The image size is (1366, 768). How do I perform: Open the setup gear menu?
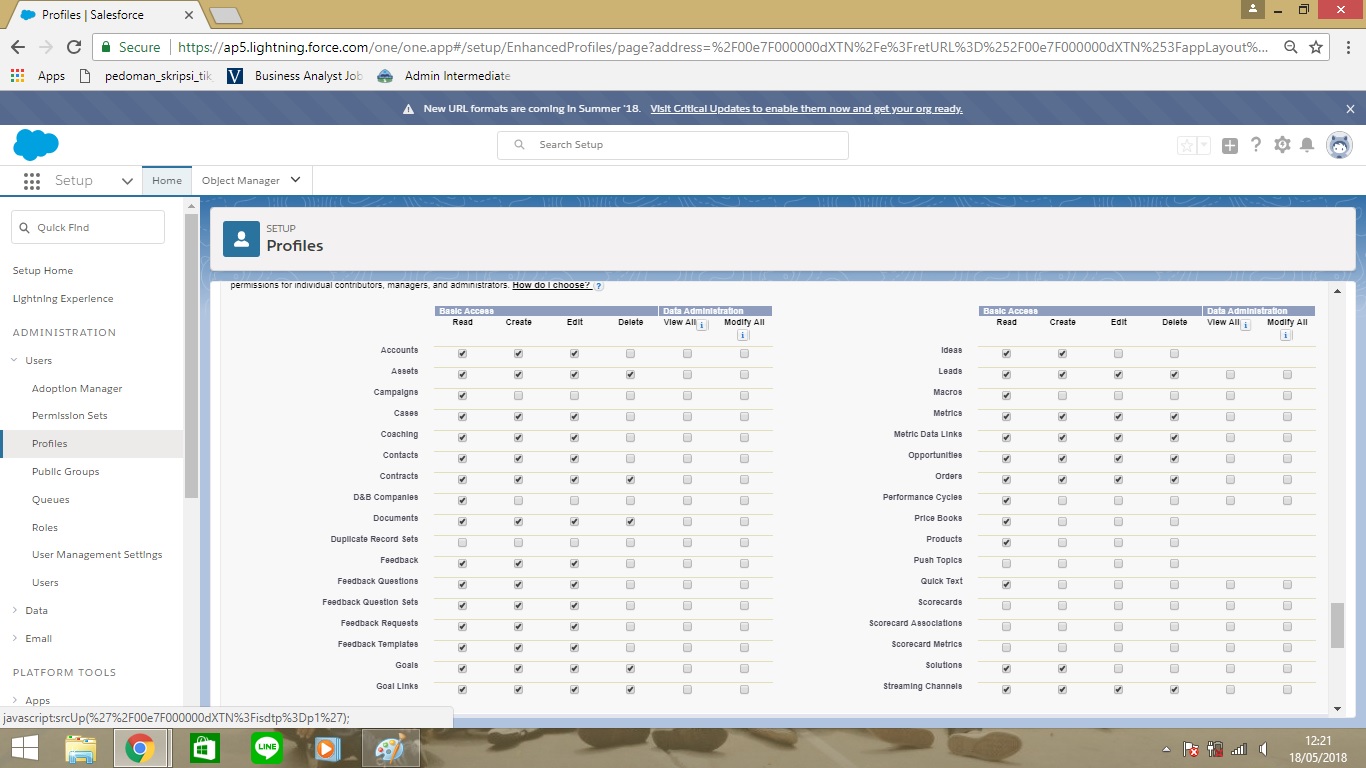click(x=1282, y=145)
